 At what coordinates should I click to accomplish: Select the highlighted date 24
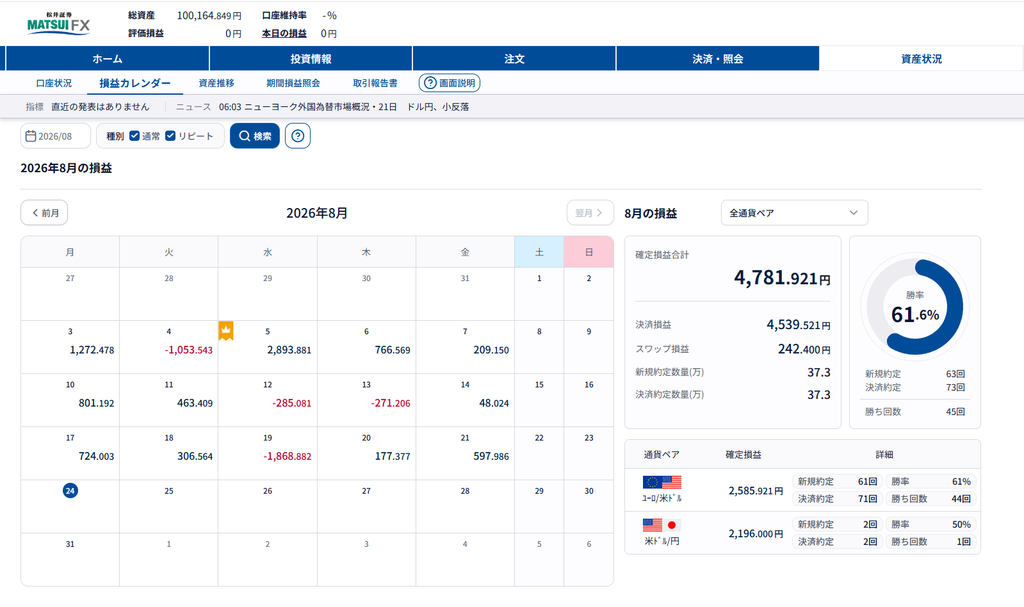coord(70,490)
